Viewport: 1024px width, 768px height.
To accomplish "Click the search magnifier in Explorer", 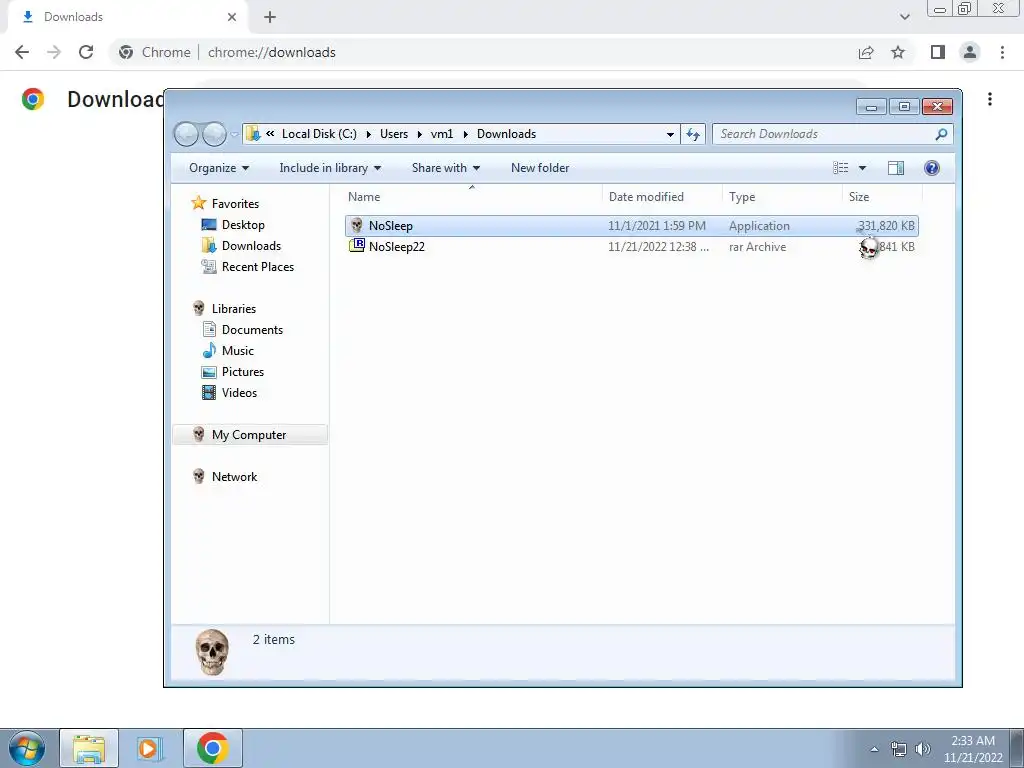I will click(x=941, y=134).
